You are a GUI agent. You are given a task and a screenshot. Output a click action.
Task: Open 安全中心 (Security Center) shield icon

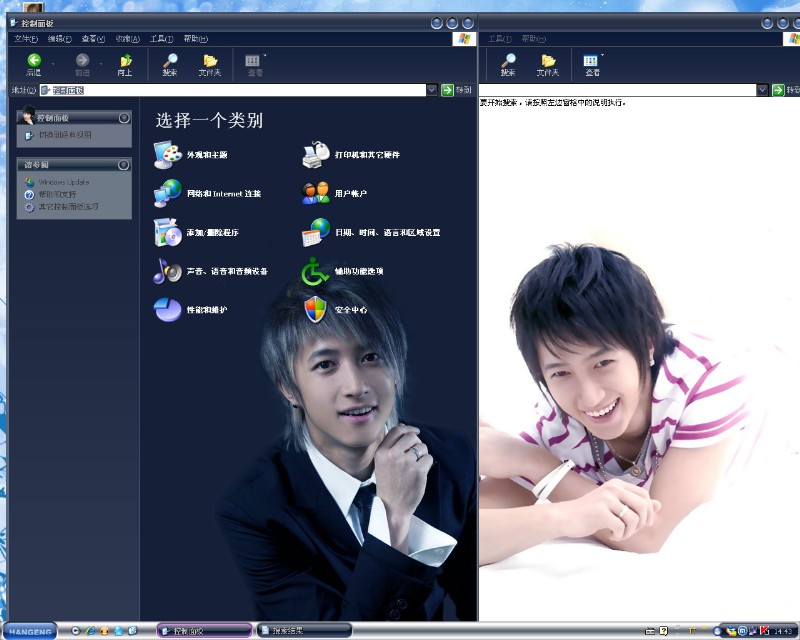coord(316,310)
